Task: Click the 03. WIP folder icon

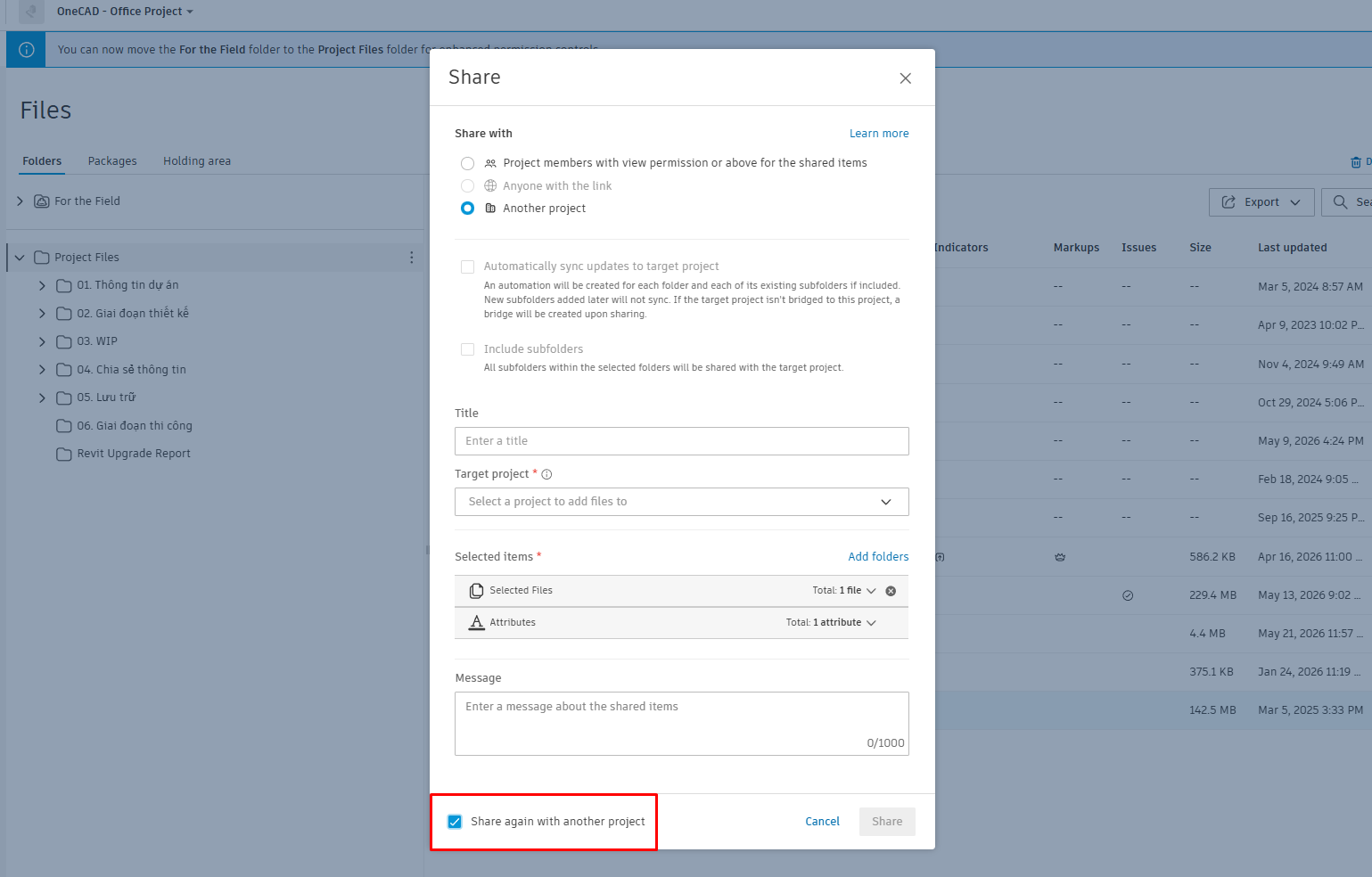Action: [63, 341]
